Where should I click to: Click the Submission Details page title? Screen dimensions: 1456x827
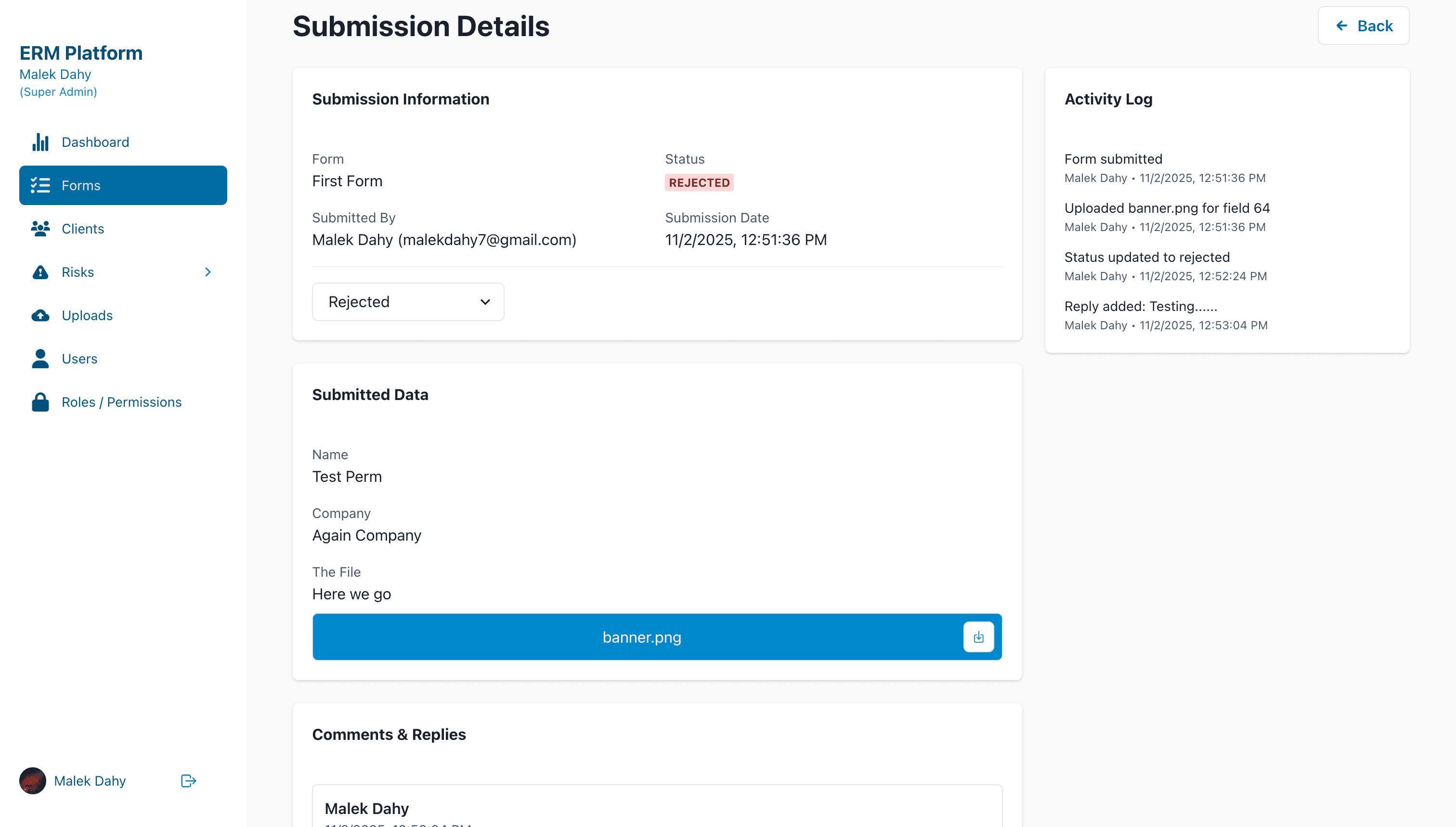click(x=421, y=26)
